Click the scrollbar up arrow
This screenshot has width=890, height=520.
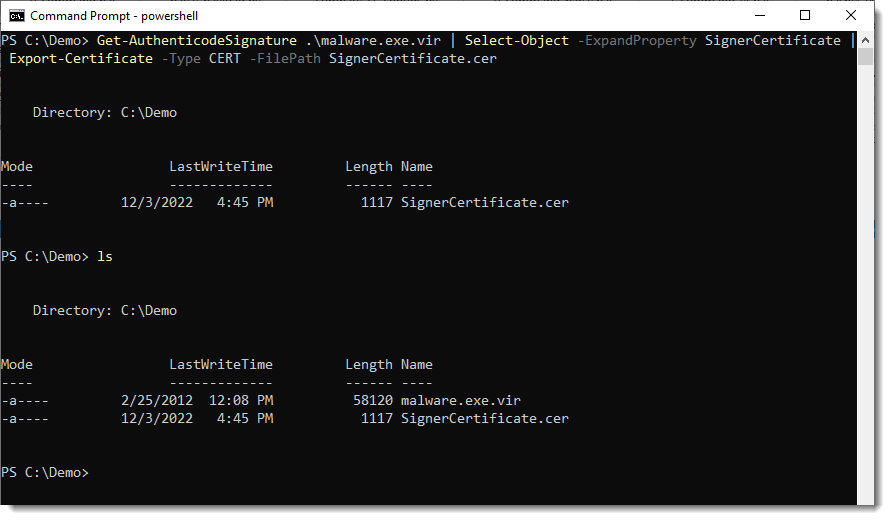click(866, 39)
